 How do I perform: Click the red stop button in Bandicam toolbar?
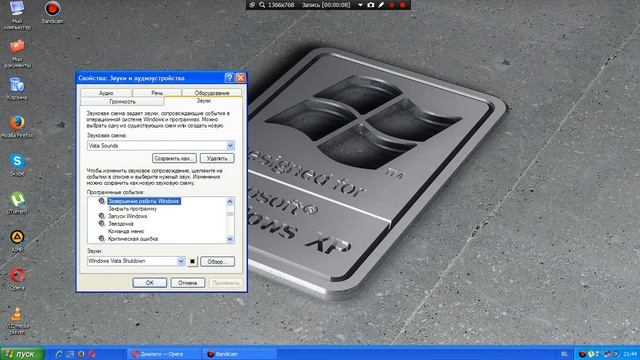[x=402, y=5]
